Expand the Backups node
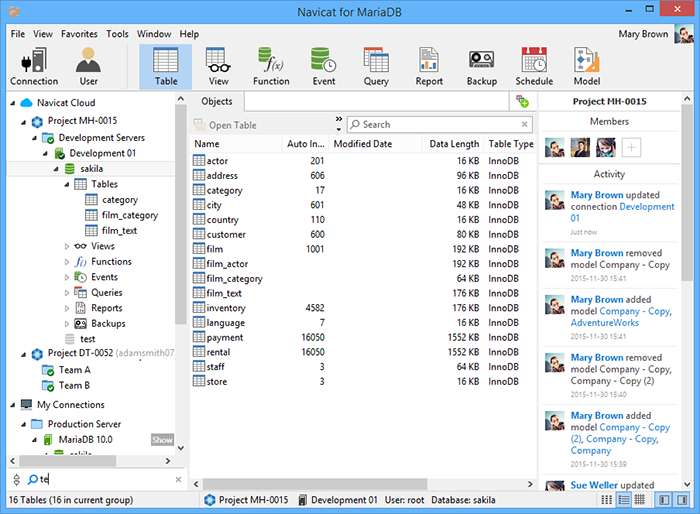The image size is (700, 514). point(67,324)
